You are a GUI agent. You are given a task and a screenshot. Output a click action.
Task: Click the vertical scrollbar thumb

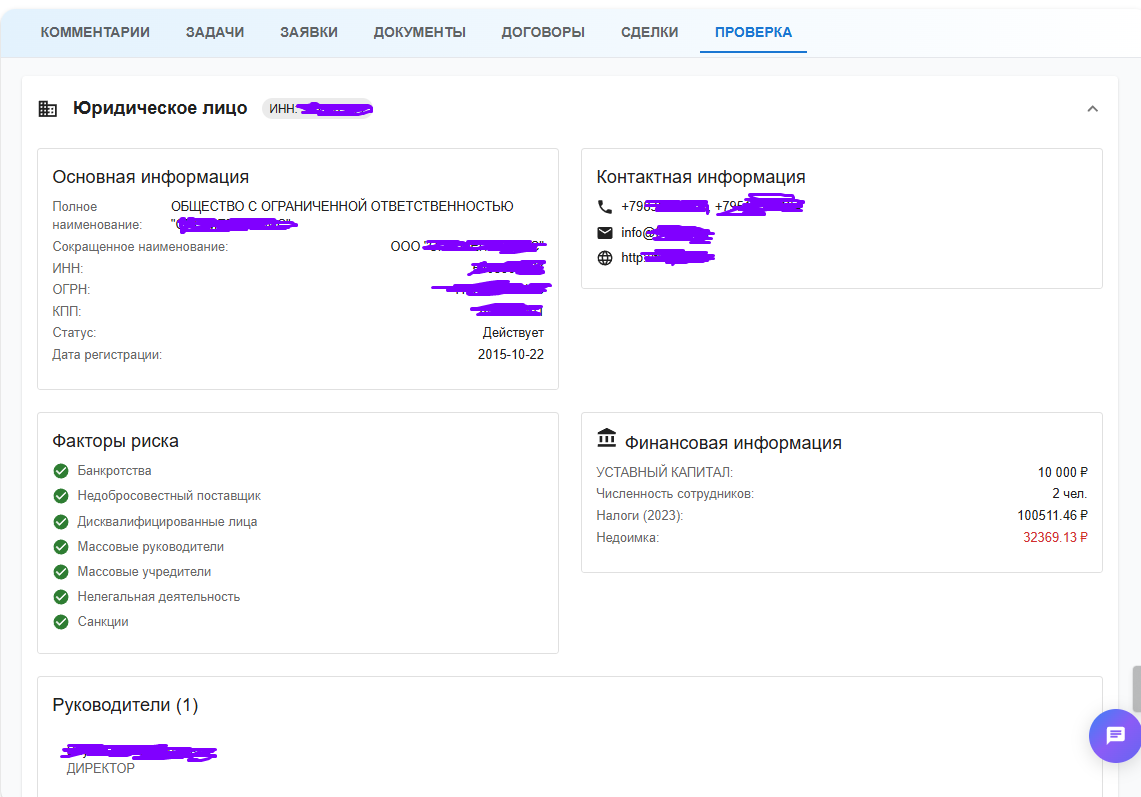tap(1135, 688)
